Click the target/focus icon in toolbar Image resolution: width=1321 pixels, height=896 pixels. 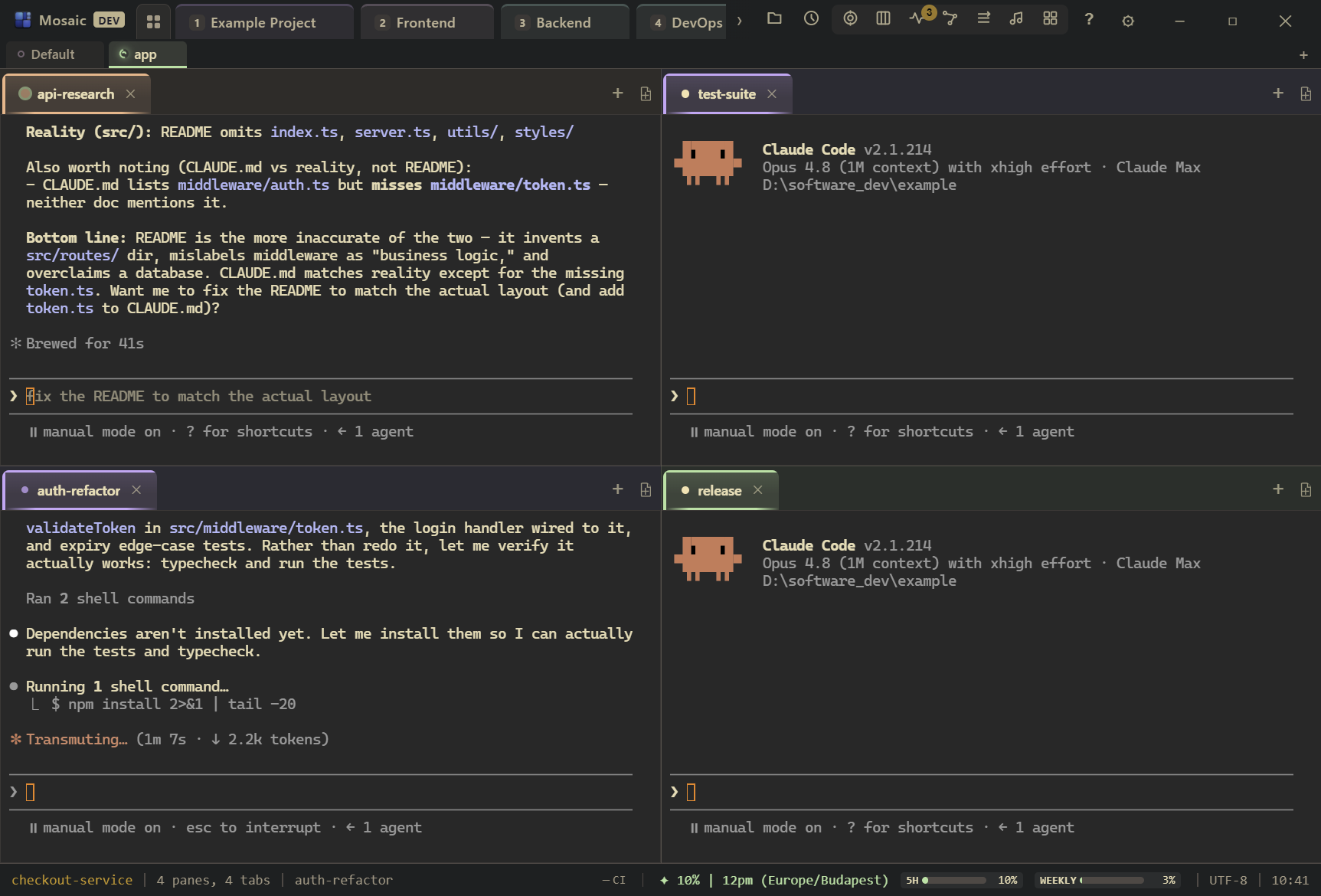pyautogui.click(x=850, y=18)
